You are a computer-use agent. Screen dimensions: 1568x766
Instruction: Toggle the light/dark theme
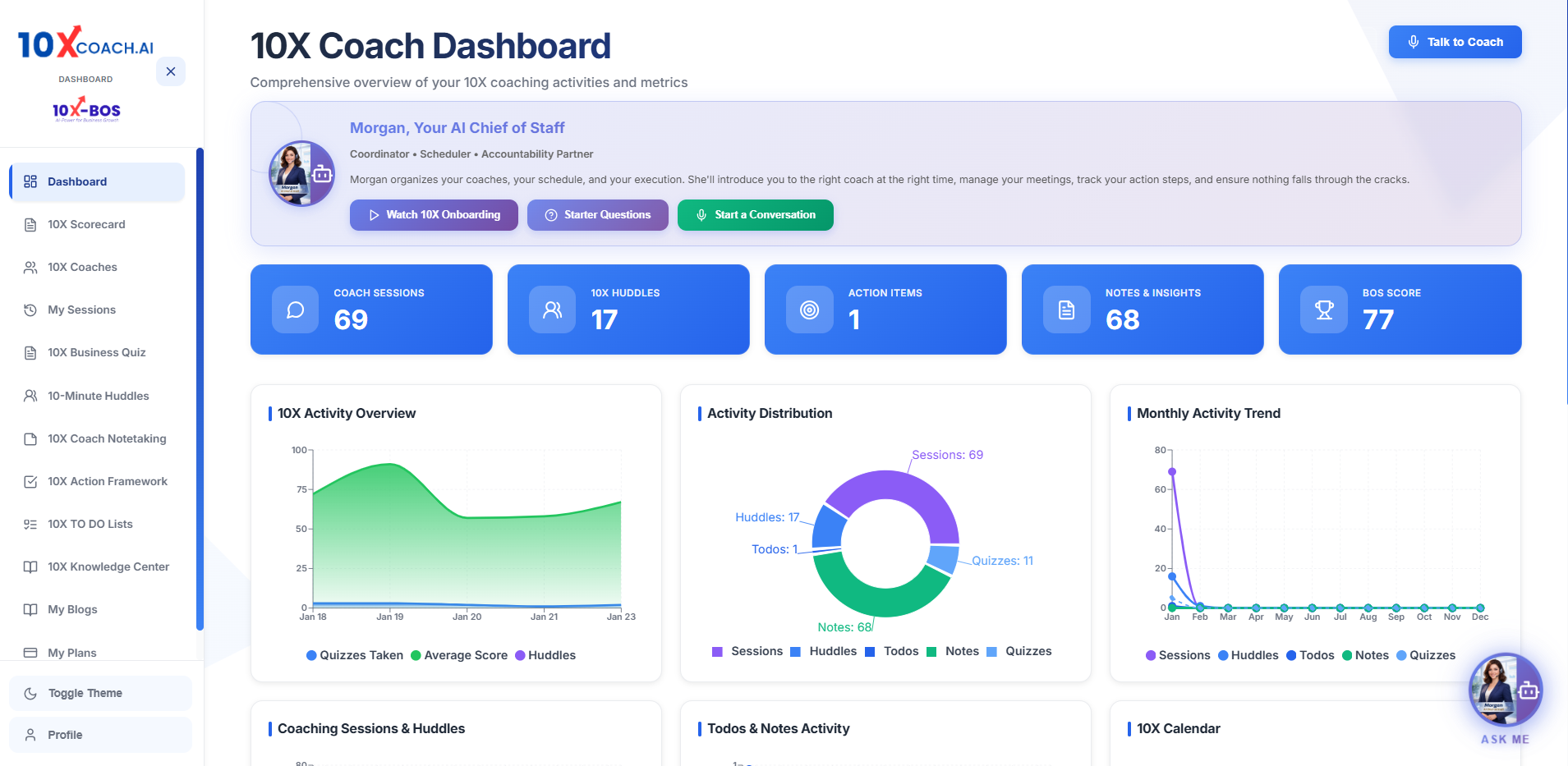point(100,693)
